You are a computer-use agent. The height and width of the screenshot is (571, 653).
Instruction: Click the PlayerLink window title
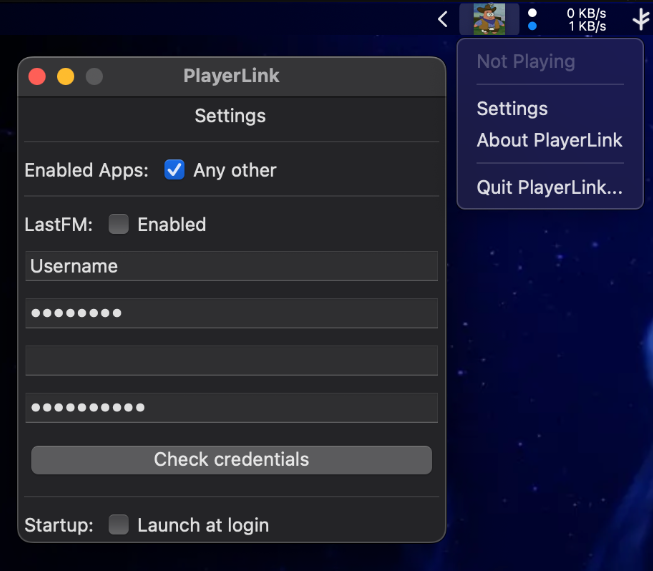231,76
